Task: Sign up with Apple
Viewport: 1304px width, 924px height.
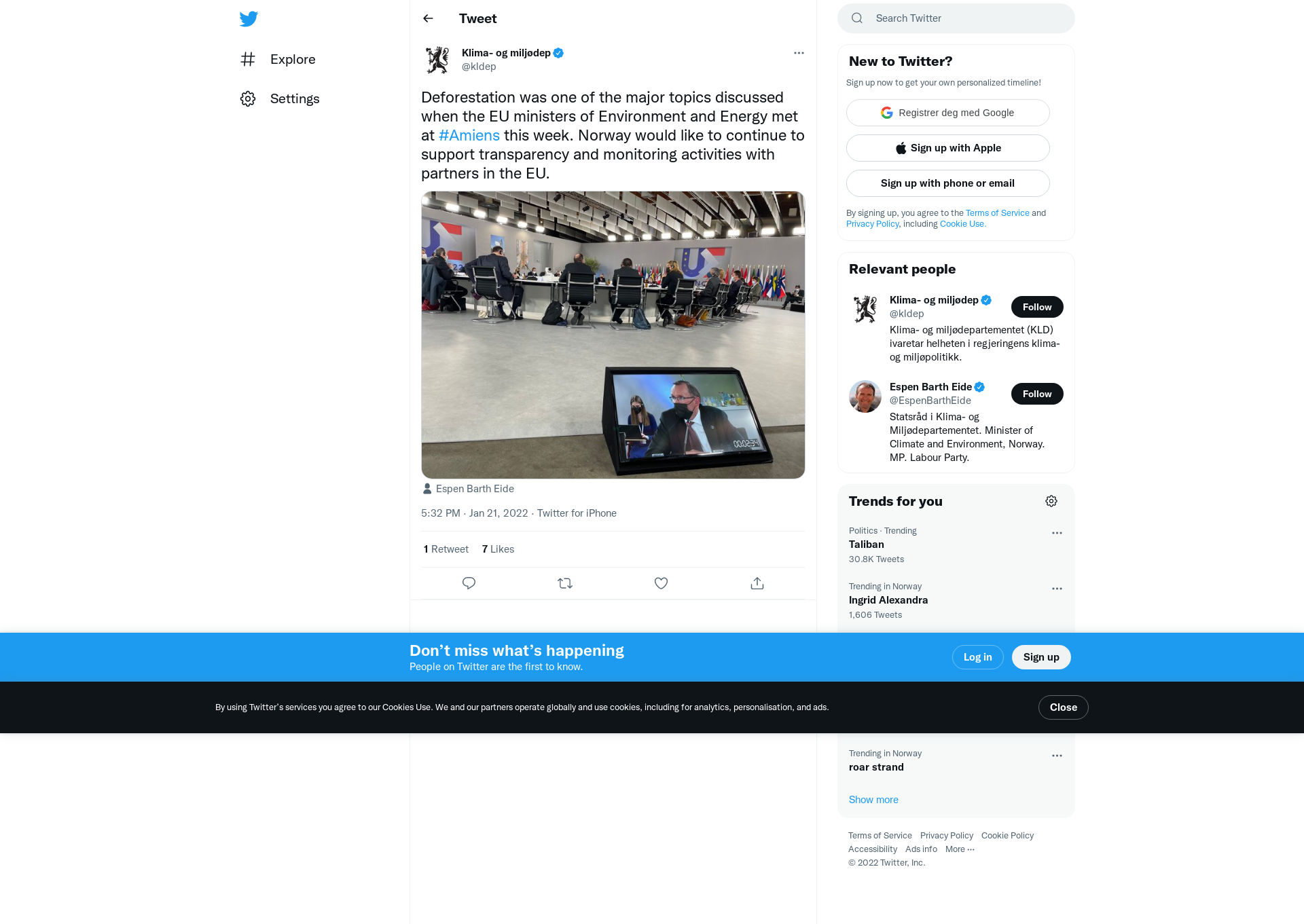Action: pyautogui.click(x=947, y=148)
